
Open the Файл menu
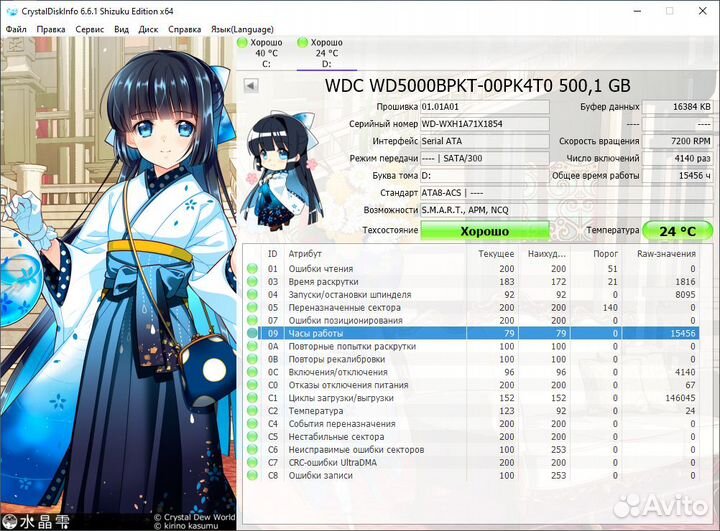click(16, 29)
